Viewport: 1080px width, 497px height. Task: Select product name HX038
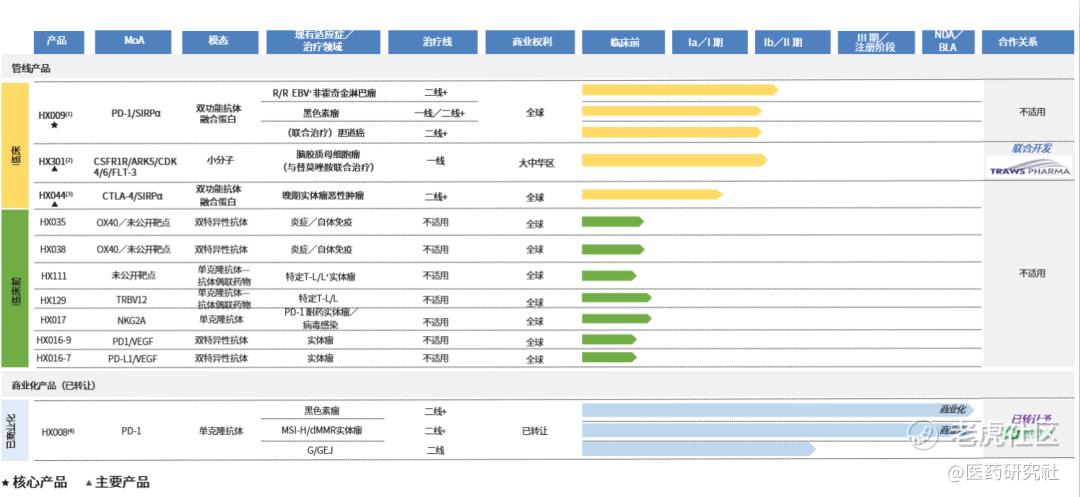pyautogui.click(x=52, y=249)
